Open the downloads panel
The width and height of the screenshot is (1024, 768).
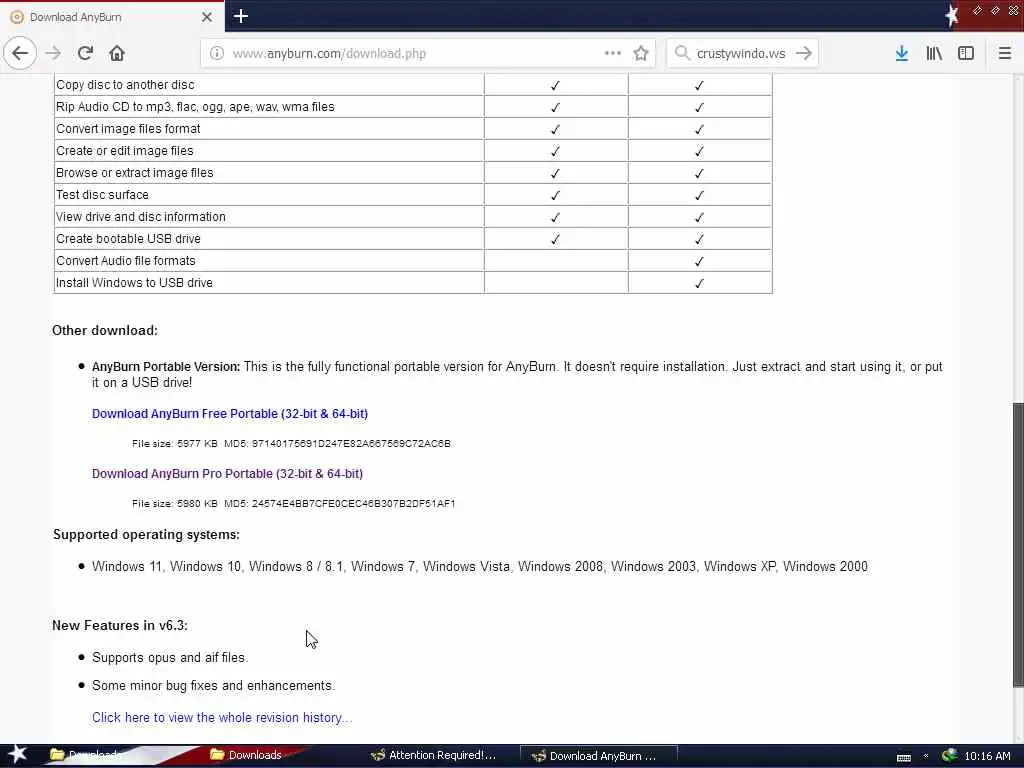(902, 54)
